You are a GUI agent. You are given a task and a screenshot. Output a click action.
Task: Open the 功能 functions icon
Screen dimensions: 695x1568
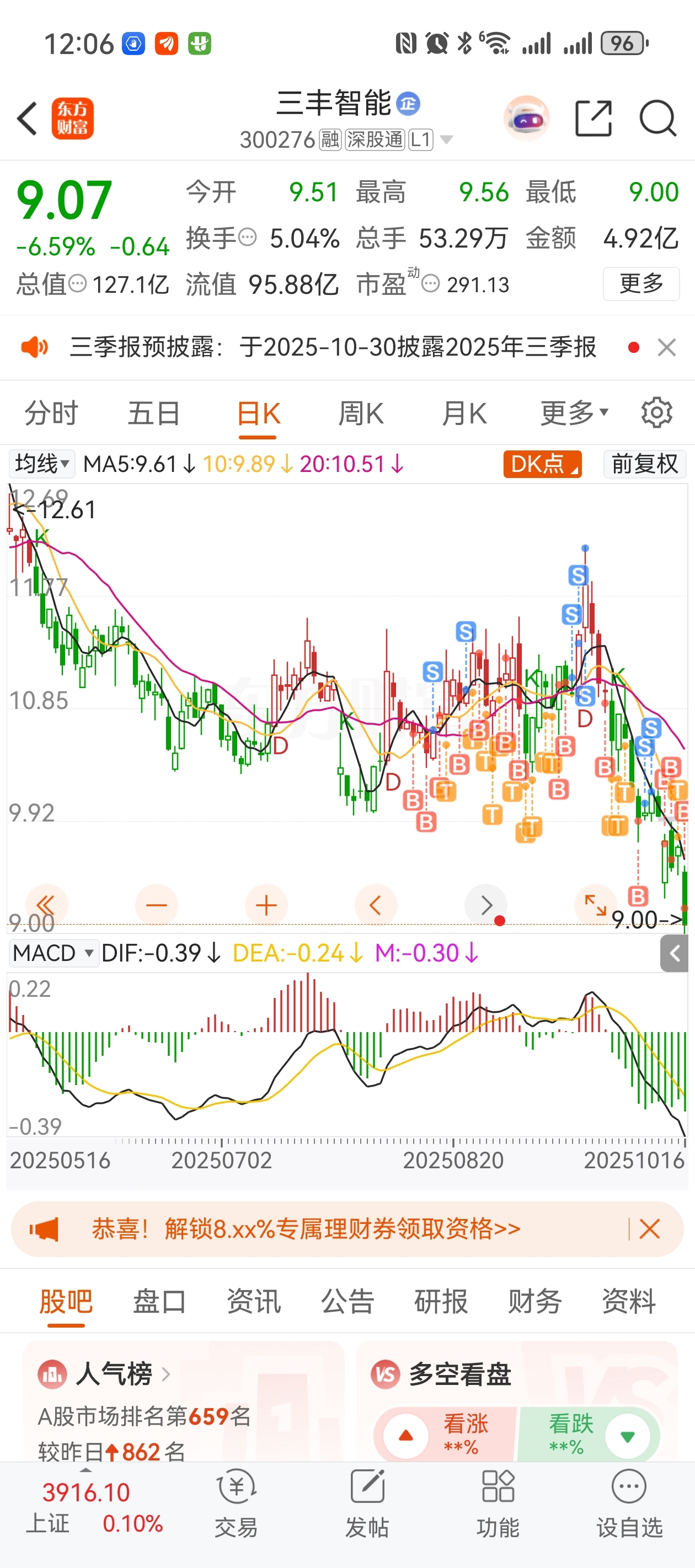pyautogui.click(x=498, y=1502)
